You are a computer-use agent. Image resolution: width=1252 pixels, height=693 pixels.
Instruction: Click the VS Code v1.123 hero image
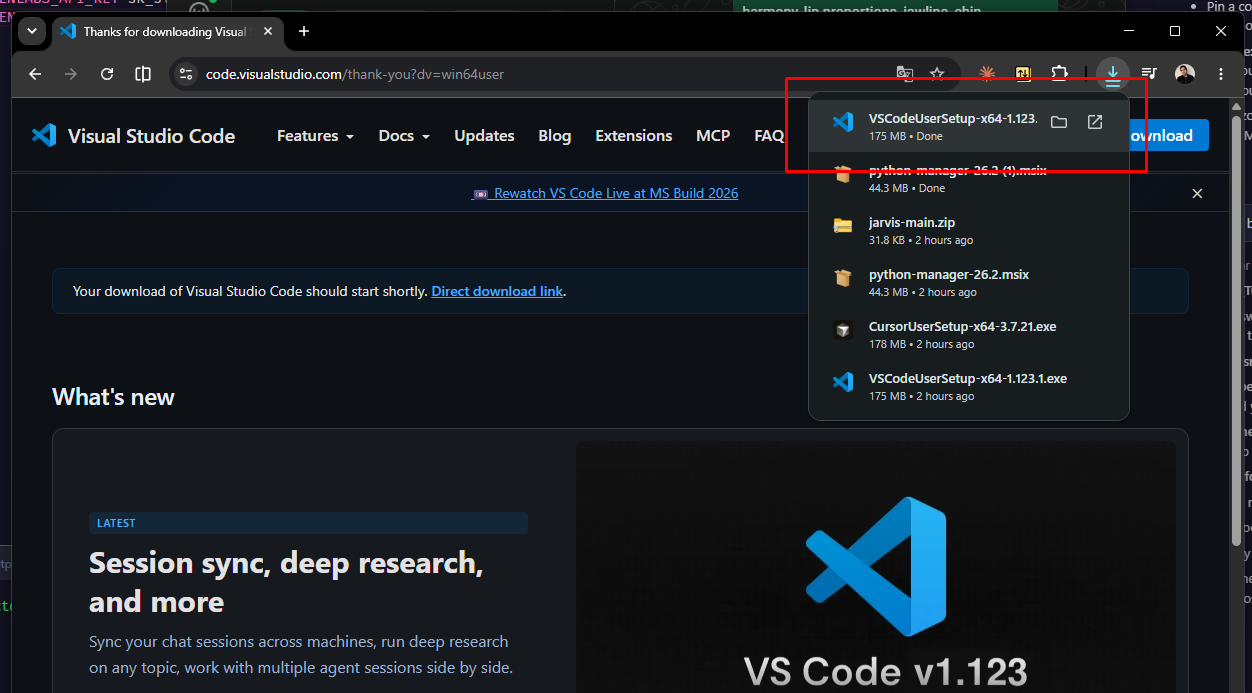[x=876, y=566]
